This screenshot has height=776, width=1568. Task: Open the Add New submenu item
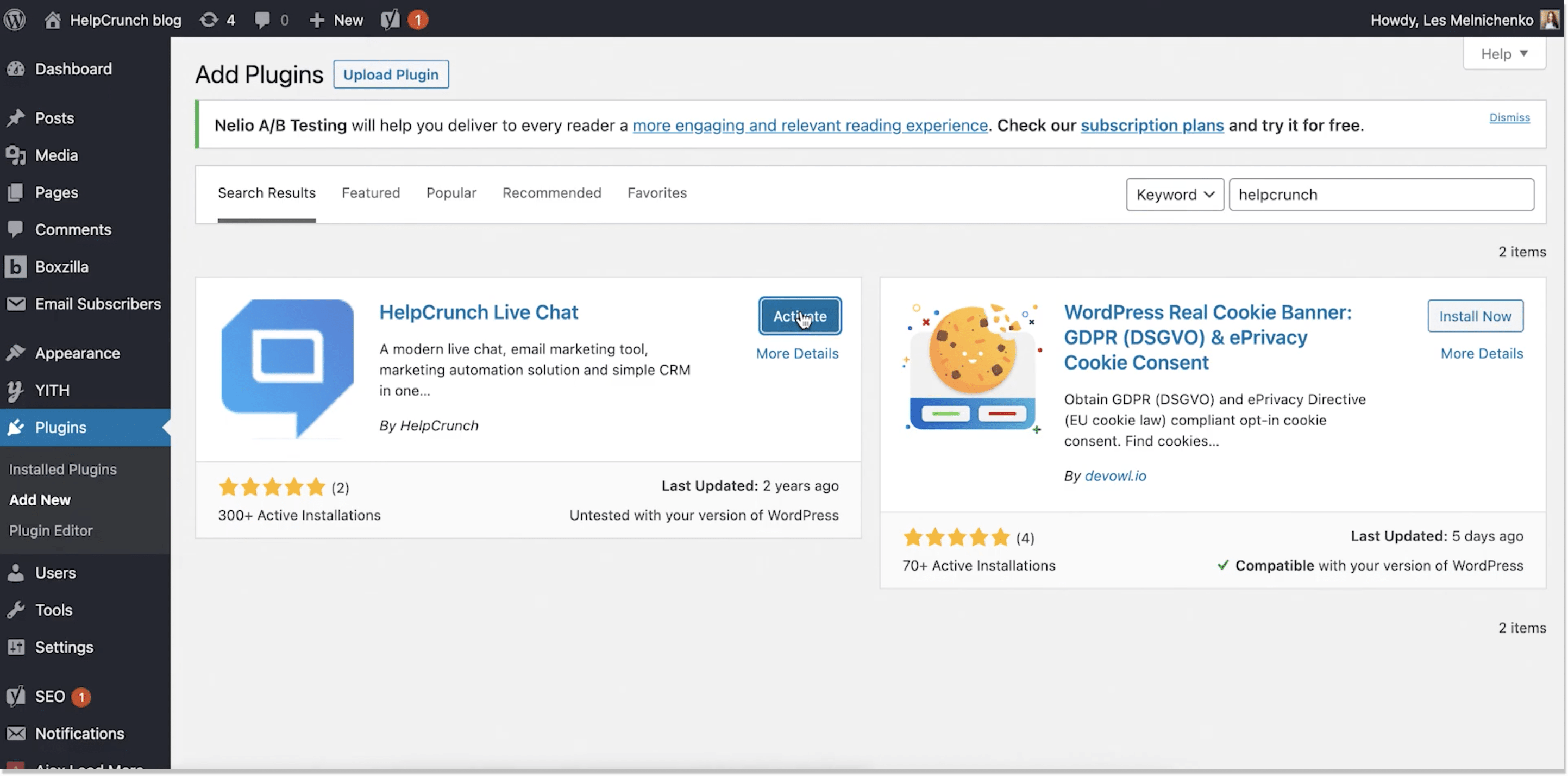tap(40, 500)
